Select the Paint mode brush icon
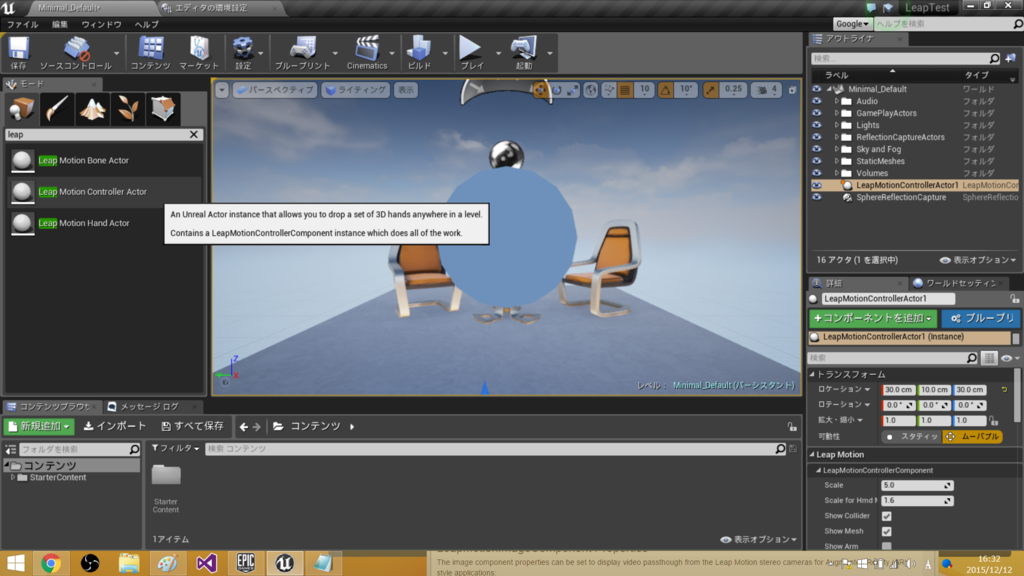1024x576 pixels. (x=57, y=108)
